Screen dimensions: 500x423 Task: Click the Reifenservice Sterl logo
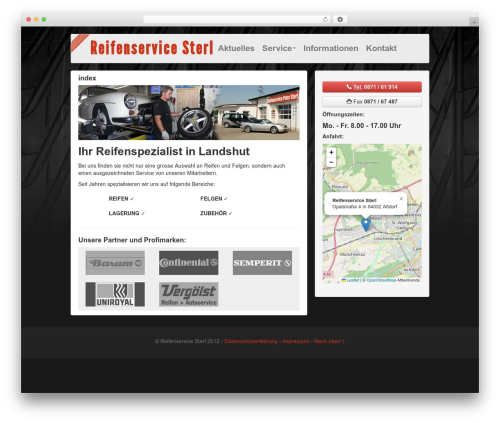[x=151, y=47]
